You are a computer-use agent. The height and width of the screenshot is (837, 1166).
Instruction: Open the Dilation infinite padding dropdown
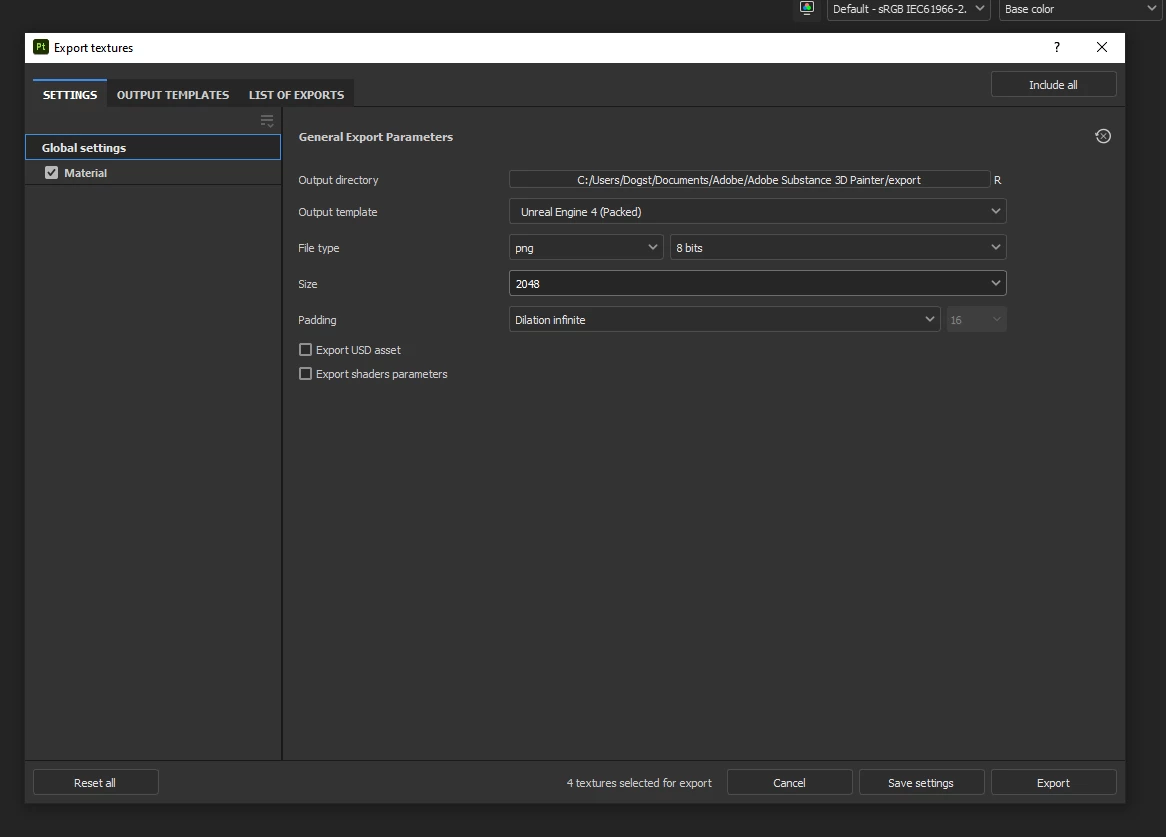coord(724,320)
